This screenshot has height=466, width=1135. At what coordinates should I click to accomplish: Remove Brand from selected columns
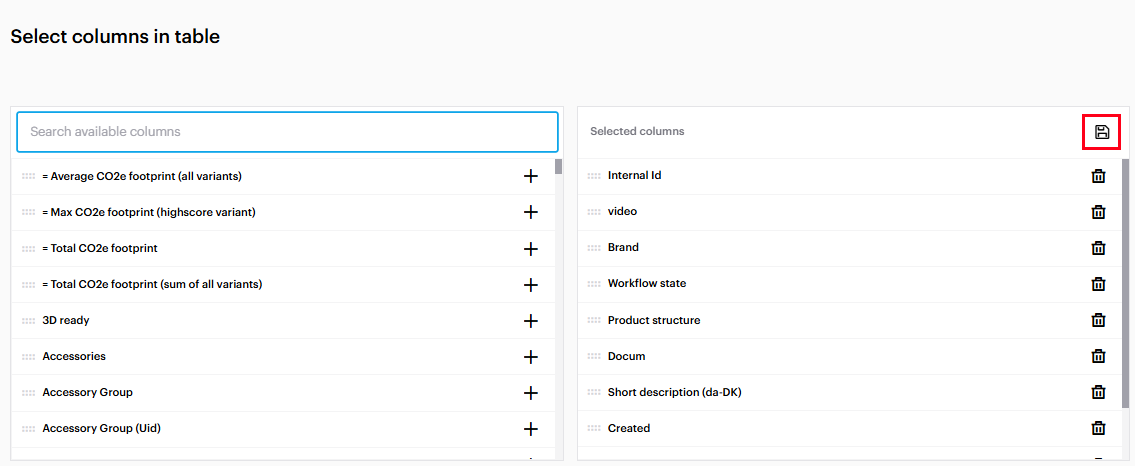pos(1098,248)
